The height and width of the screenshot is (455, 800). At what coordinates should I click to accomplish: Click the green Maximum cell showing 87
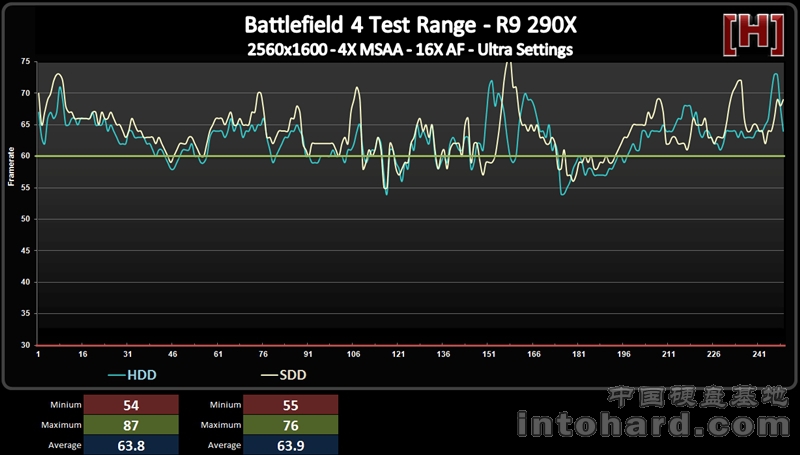[x=131, y=425]
